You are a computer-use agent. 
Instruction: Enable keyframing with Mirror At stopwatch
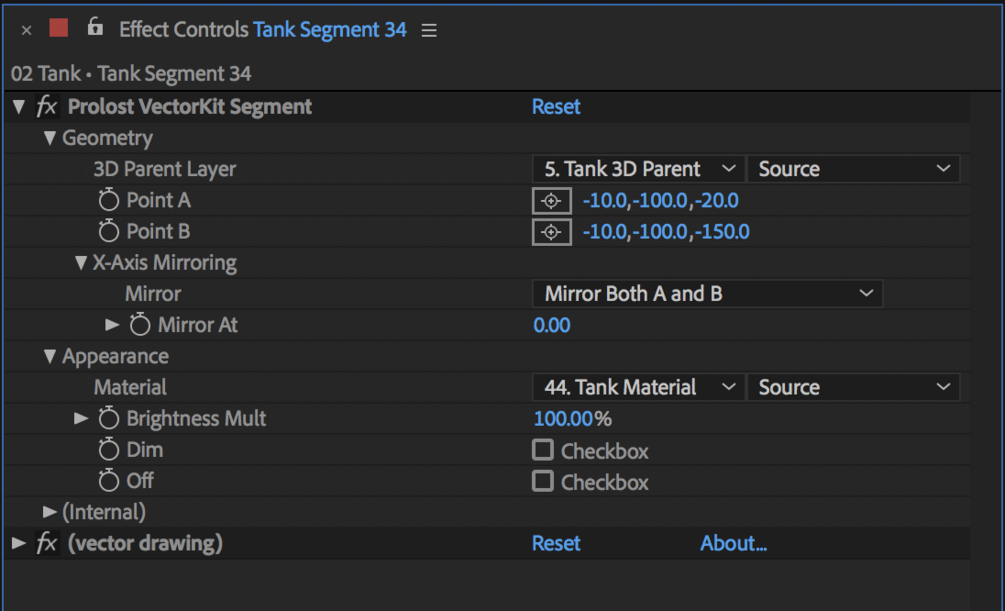(x=140, y=325)
